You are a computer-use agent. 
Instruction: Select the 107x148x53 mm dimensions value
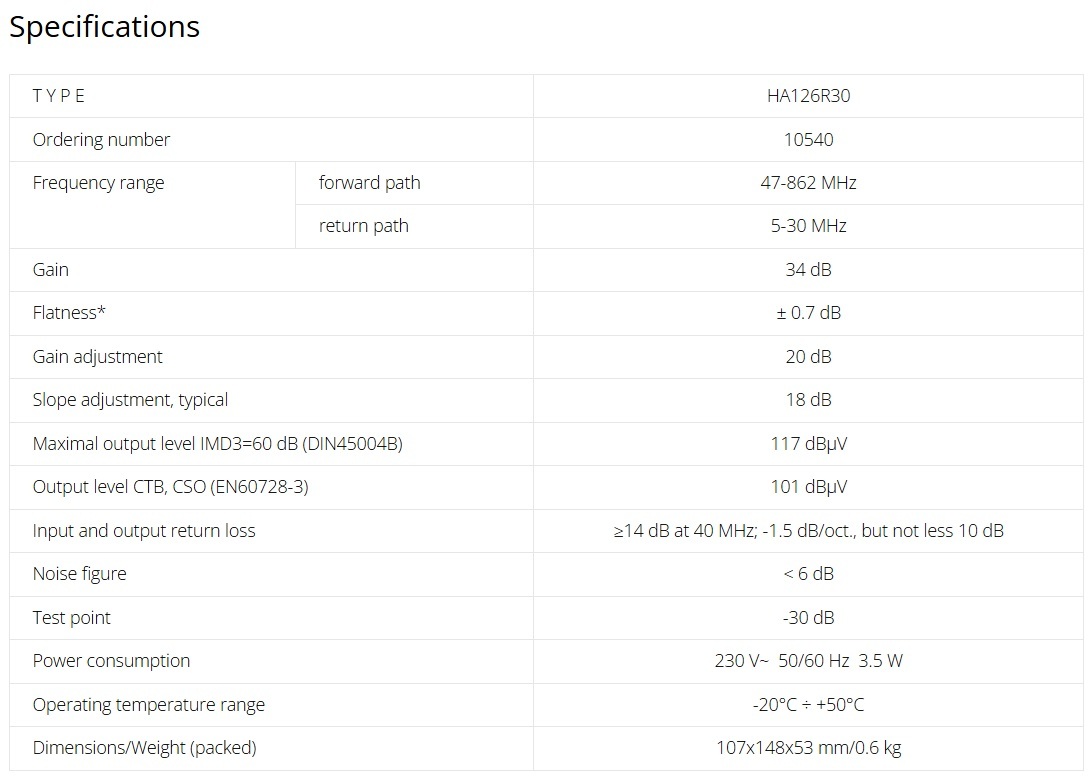pyautogui.click(x=808, y=748)
